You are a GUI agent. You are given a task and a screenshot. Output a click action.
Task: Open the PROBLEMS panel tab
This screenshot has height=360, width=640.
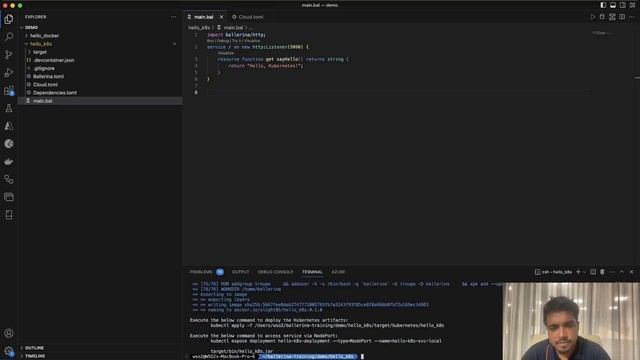tap(201, 272)
